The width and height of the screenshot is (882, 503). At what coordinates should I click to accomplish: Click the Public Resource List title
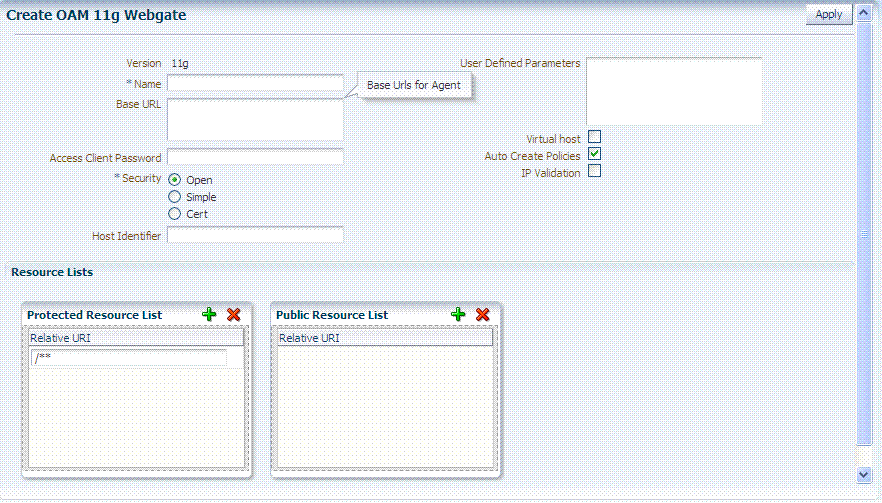(332, 315)
